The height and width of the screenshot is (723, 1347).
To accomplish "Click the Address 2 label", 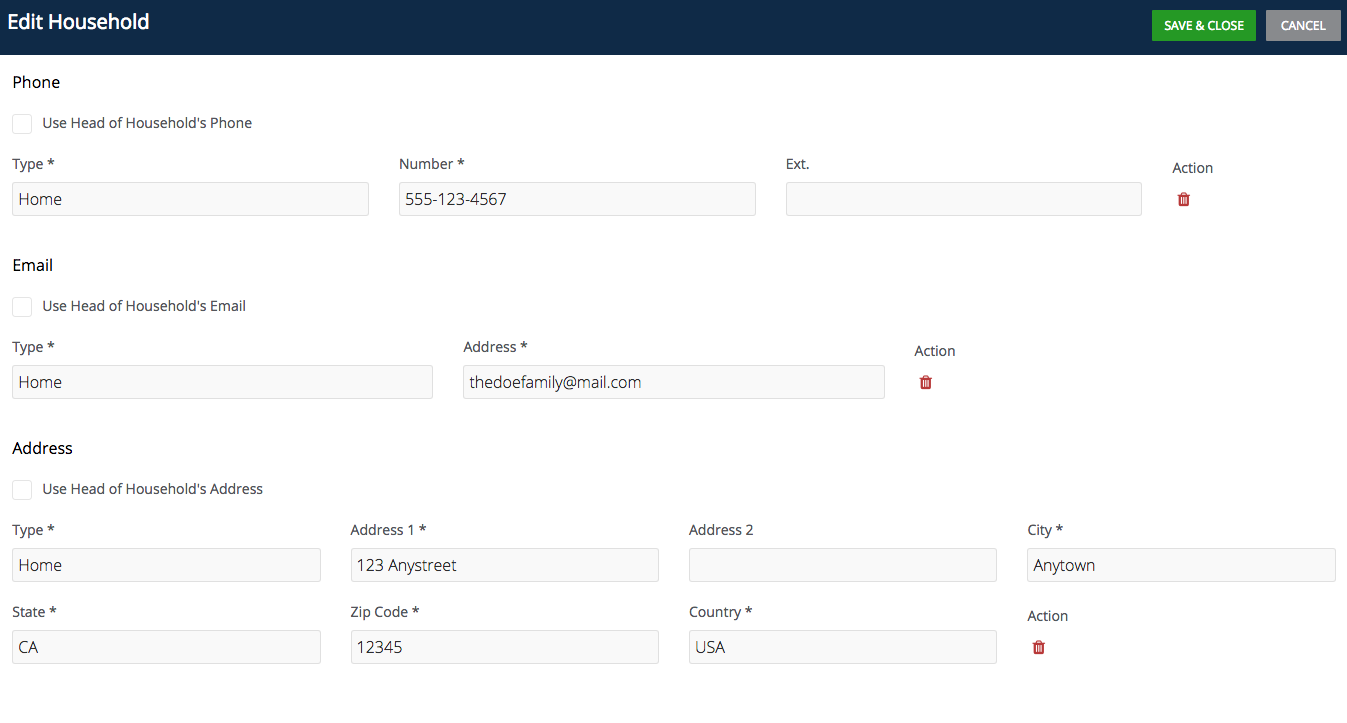I will [x=721, y=530].
